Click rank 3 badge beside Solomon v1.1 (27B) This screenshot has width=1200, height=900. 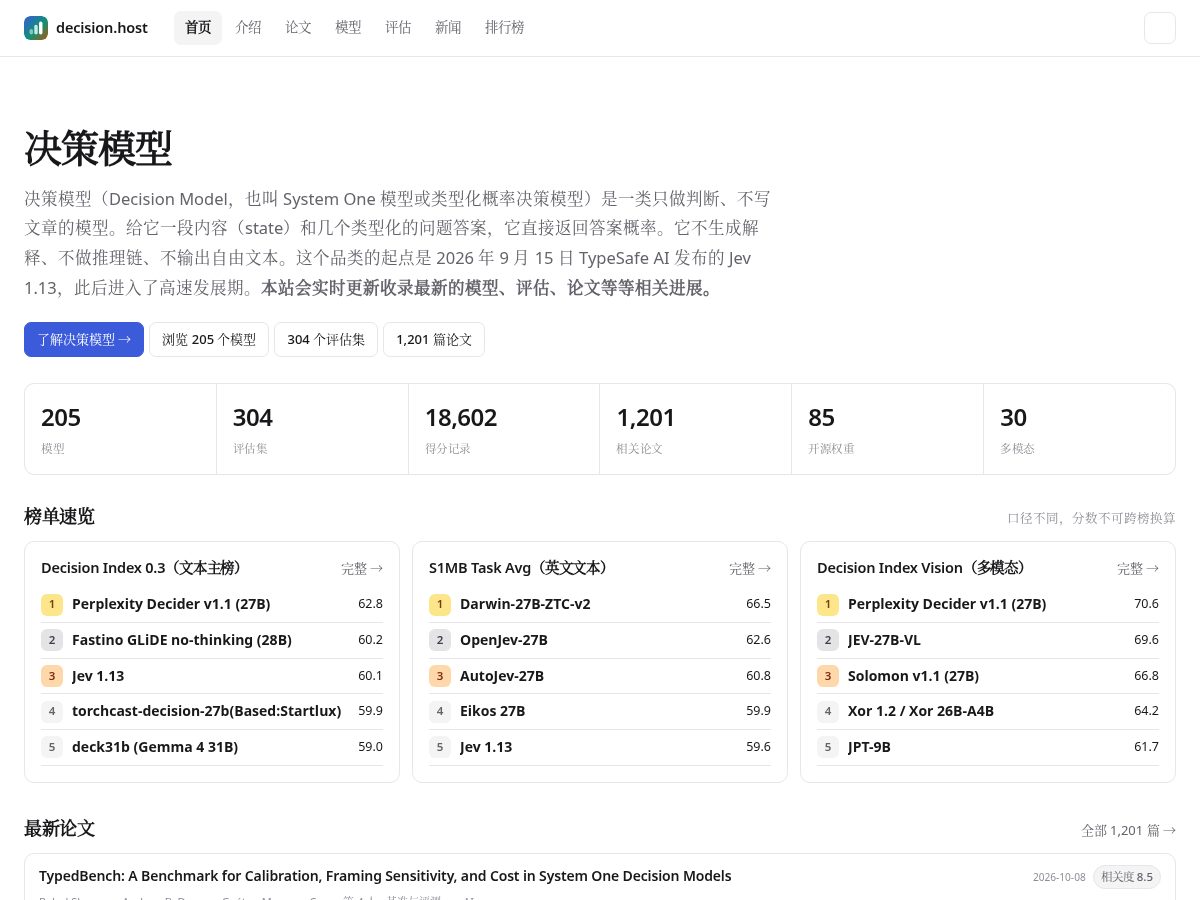point(828,676)
